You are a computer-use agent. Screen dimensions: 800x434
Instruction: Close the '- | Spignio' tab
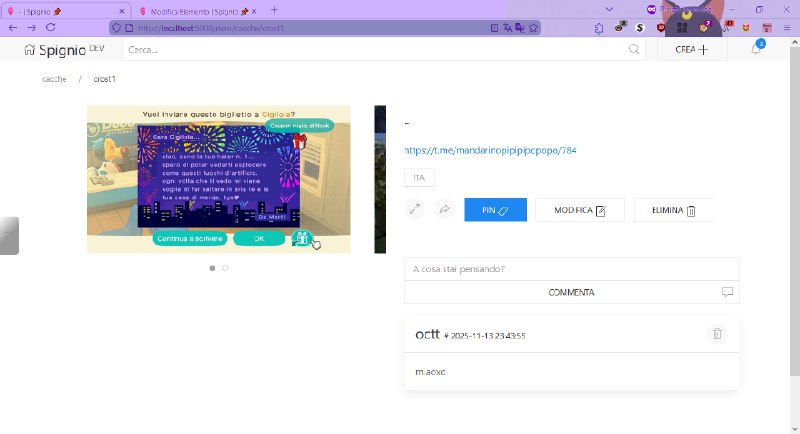[x=121, y=11]
